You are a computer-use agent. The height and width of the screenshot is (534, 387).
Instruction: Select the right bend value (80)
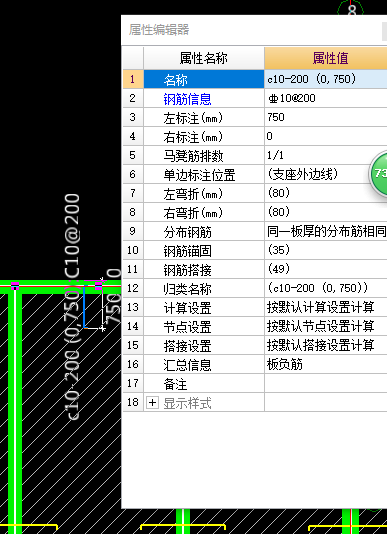pos(279,213)
